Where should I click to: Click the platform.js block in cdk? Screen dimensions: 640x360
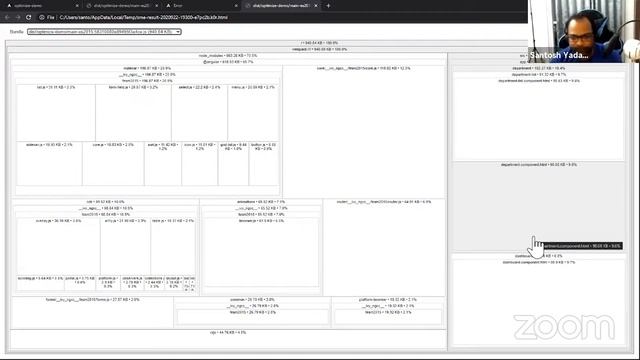108,283
